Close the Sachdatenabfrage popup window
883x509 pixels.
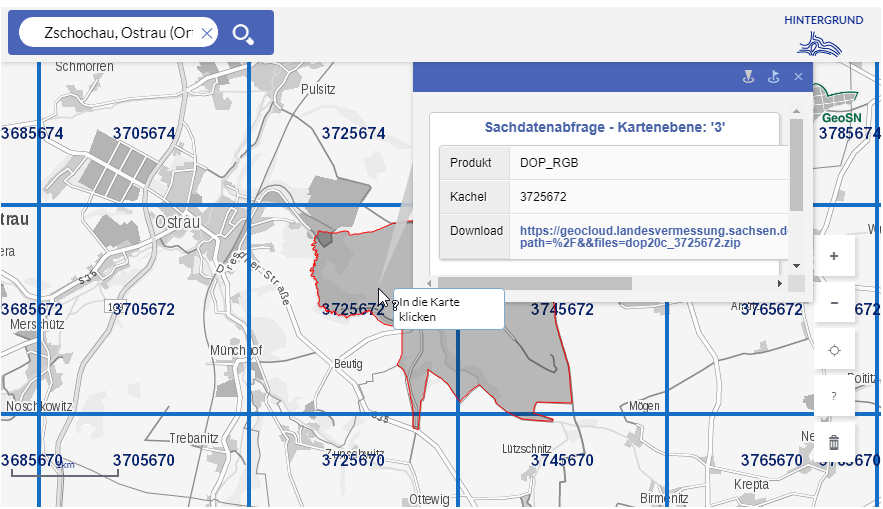tap(798, 76)
